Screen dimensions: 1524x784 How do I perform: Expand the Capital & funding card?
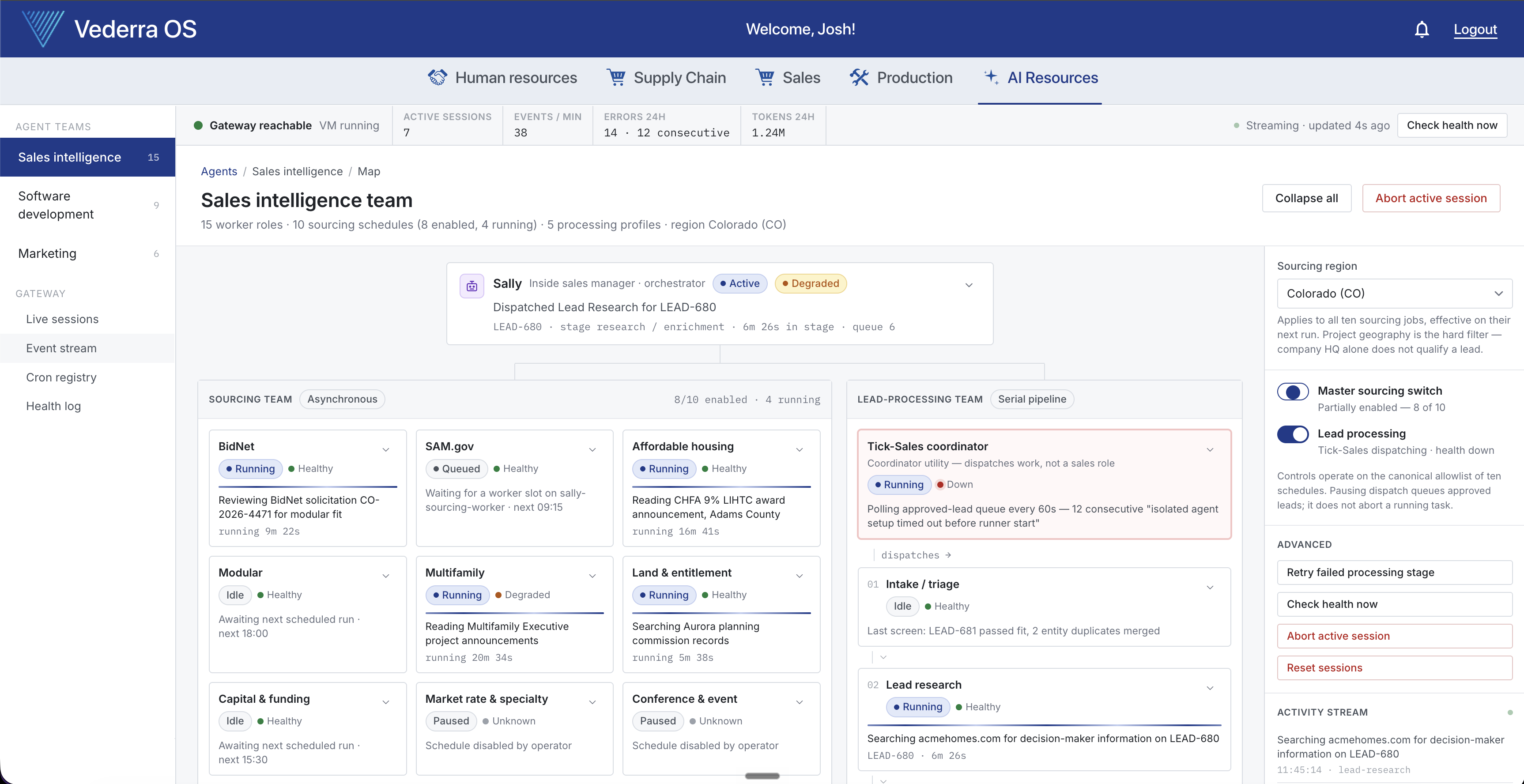point(386,702)
